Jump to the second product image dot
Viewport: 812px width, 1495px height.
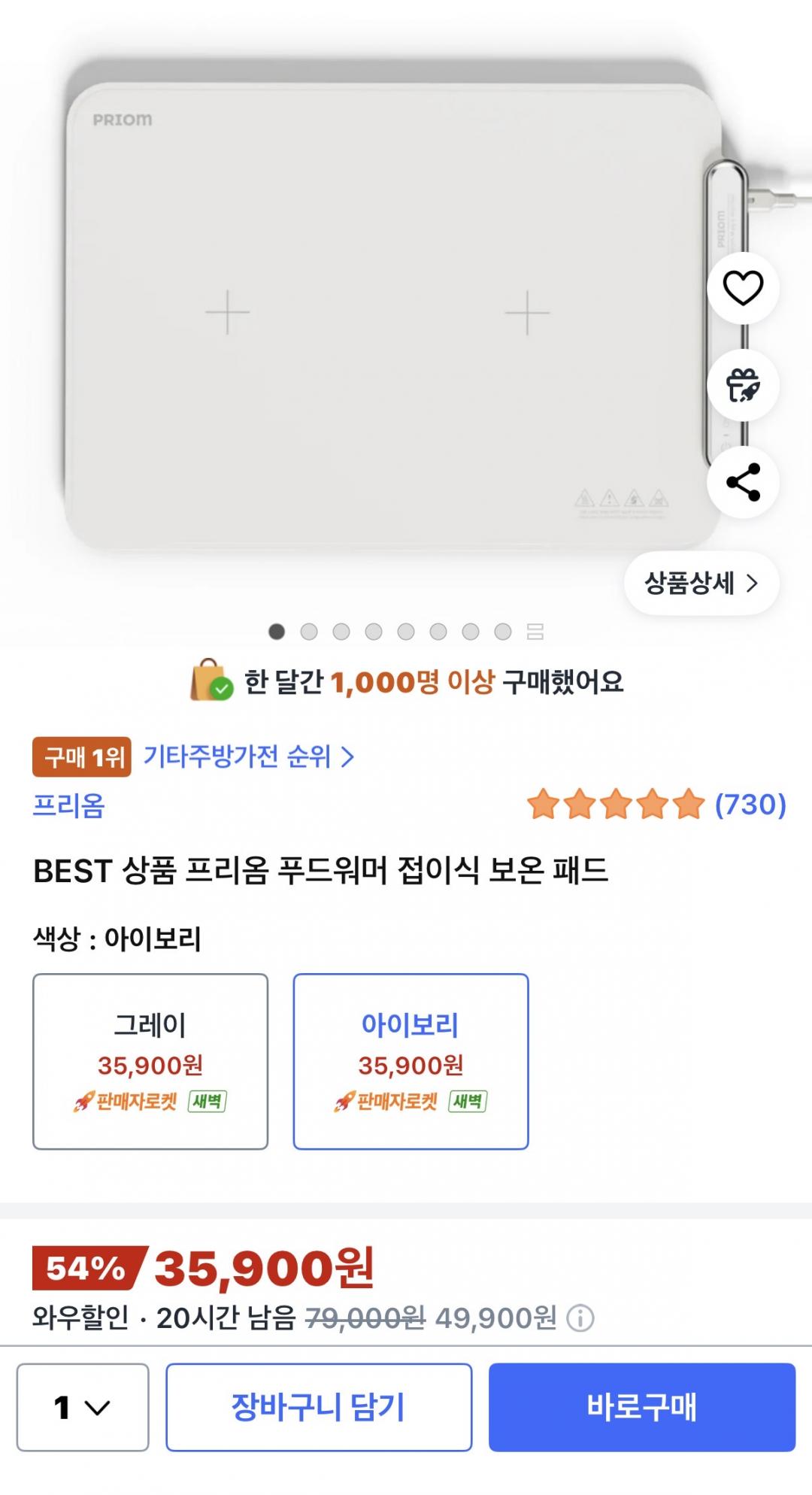[x=309, y=632]
